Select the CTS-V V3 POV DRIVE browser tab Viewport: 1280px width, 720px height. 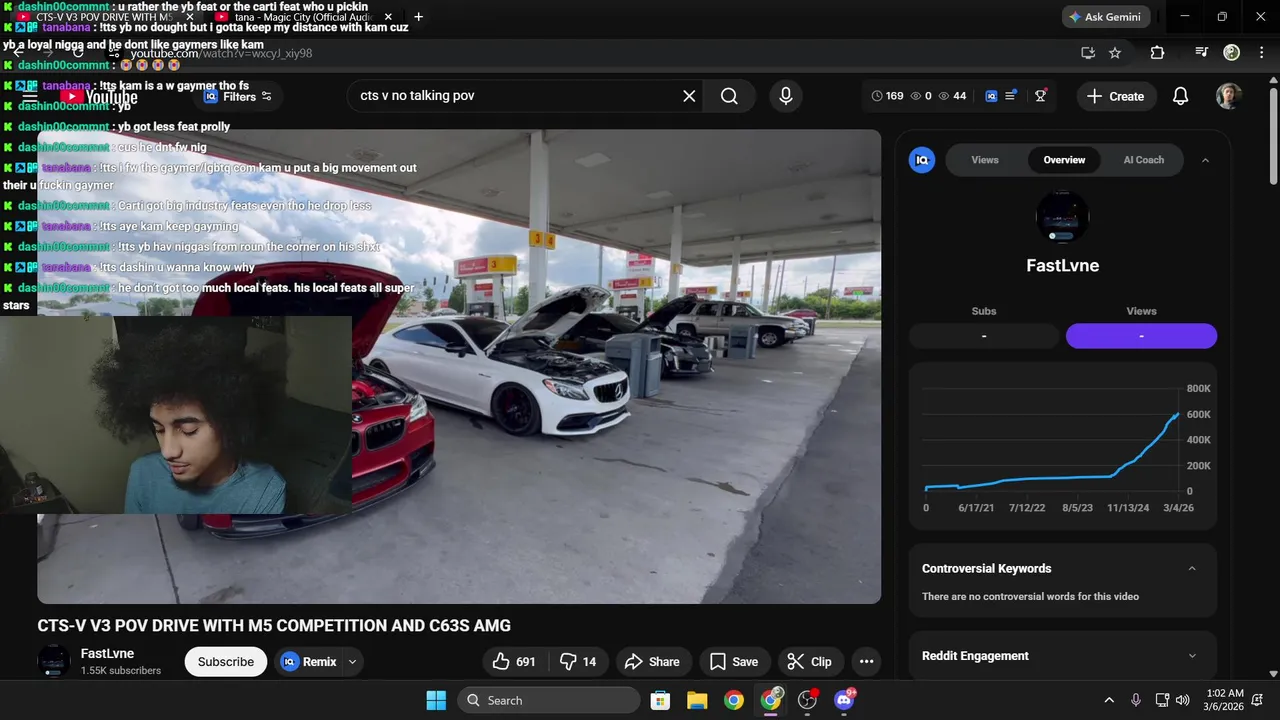pyautogui.click(x=105, y=17)
